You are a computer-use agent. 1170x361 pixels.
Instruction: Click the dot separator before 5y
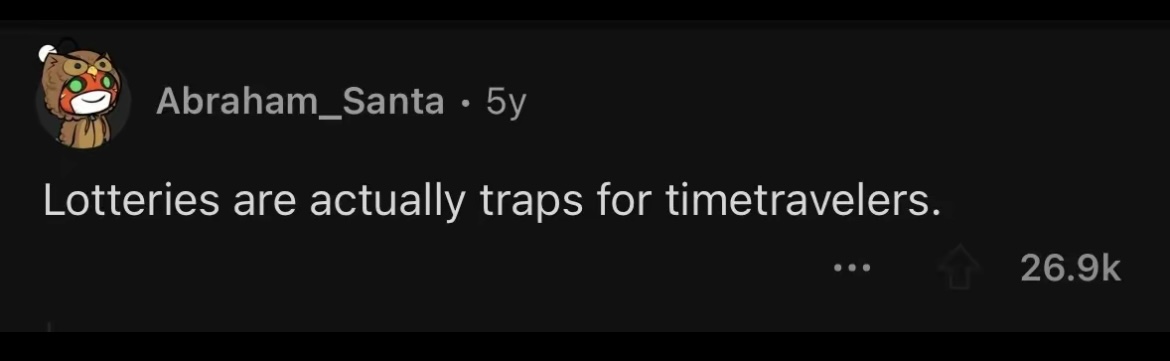click(465, 104)
